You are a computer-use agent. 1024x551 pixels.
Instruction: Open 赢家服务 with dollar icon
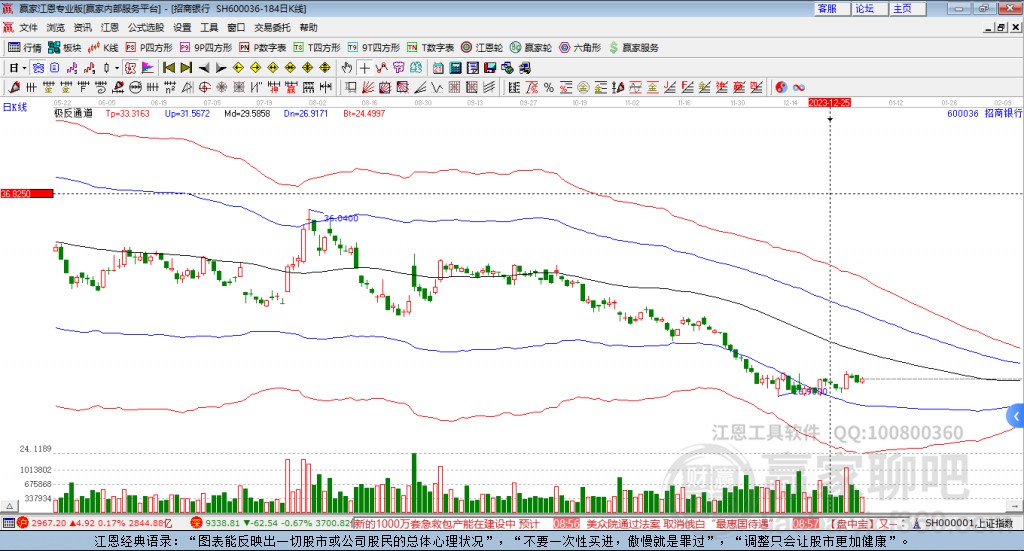(x=634, y=48)
